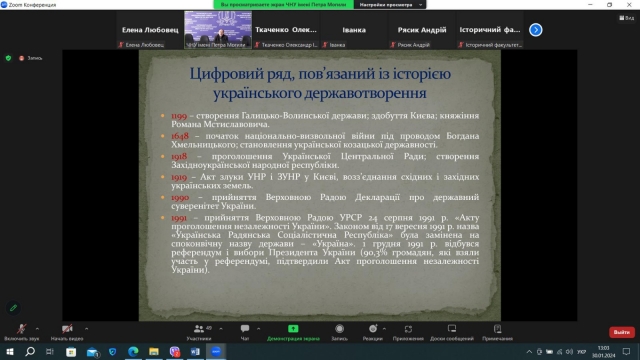Select Елена Любовец participant tile
The width and height of the screenshot is (640, 360).
point(150,30)
